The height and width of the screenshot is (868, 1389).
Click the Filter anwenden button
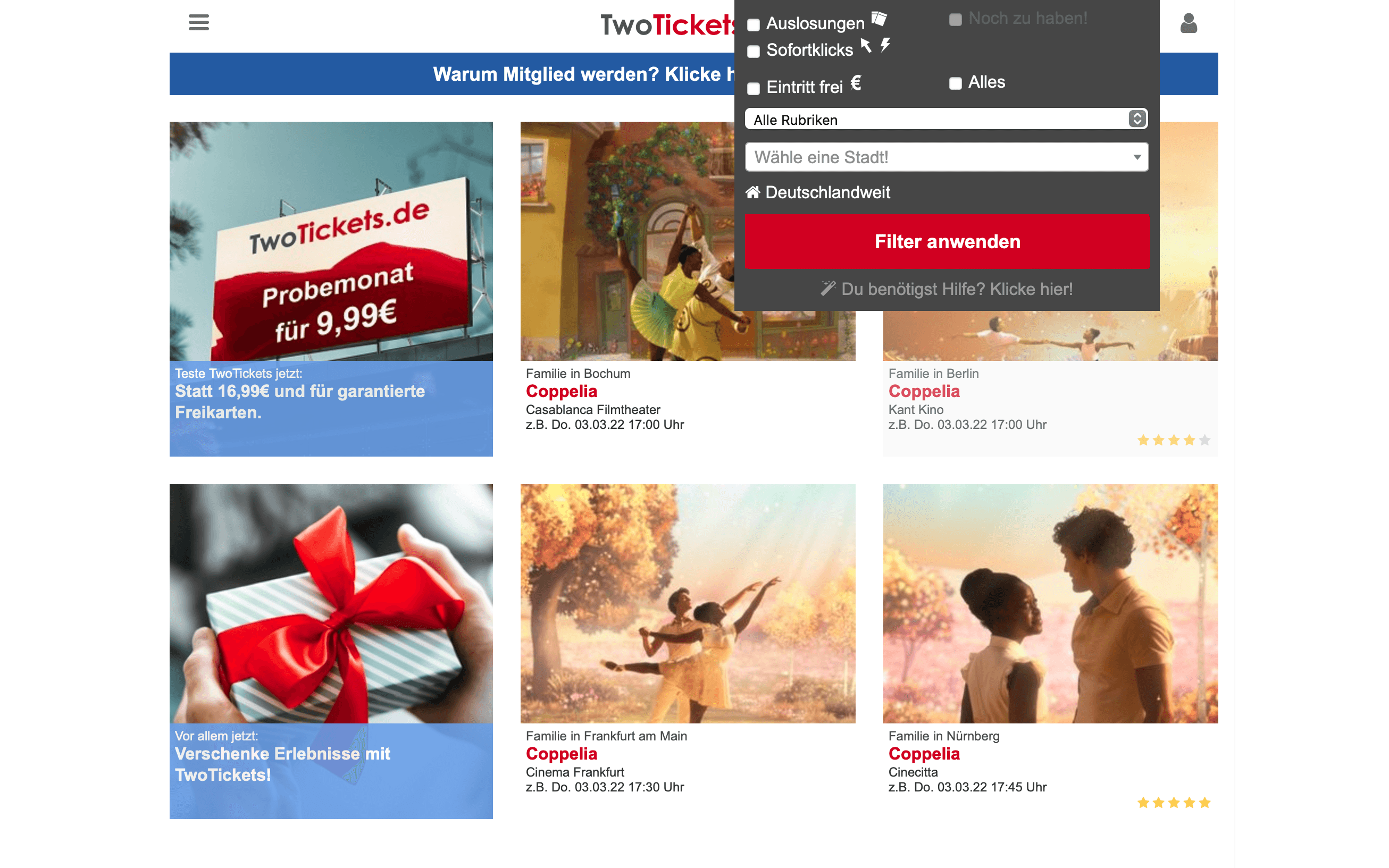click(947, 242)
